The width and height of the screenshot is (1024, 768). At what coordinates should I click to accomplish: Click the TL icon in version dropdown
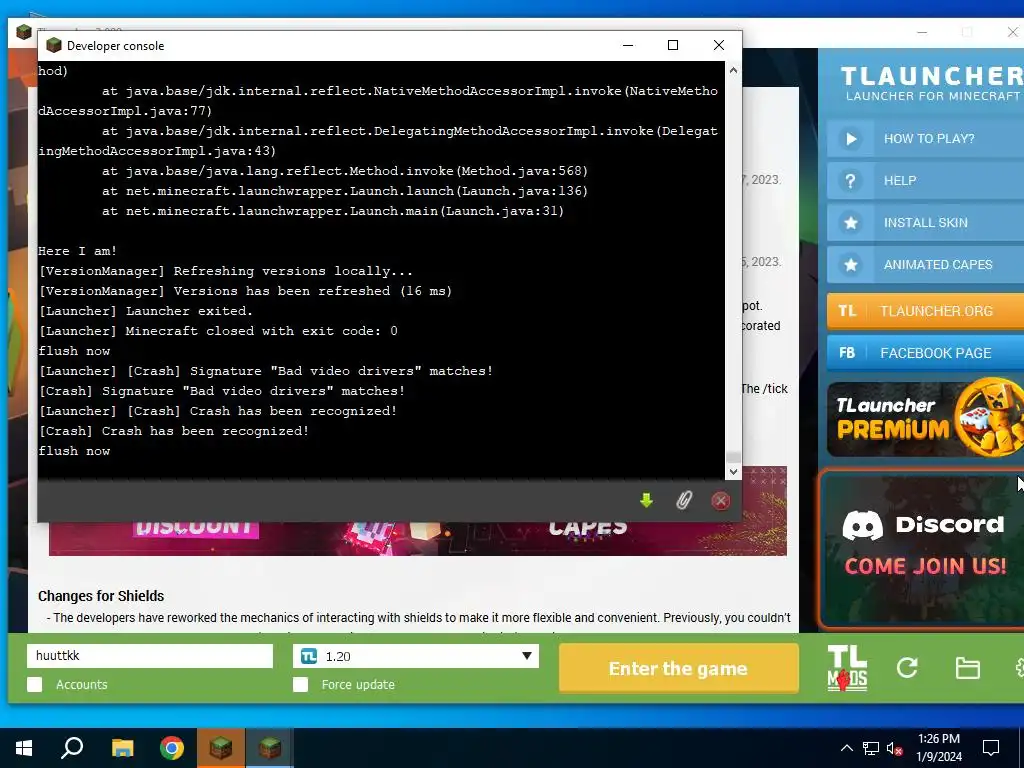coord(309,656)
